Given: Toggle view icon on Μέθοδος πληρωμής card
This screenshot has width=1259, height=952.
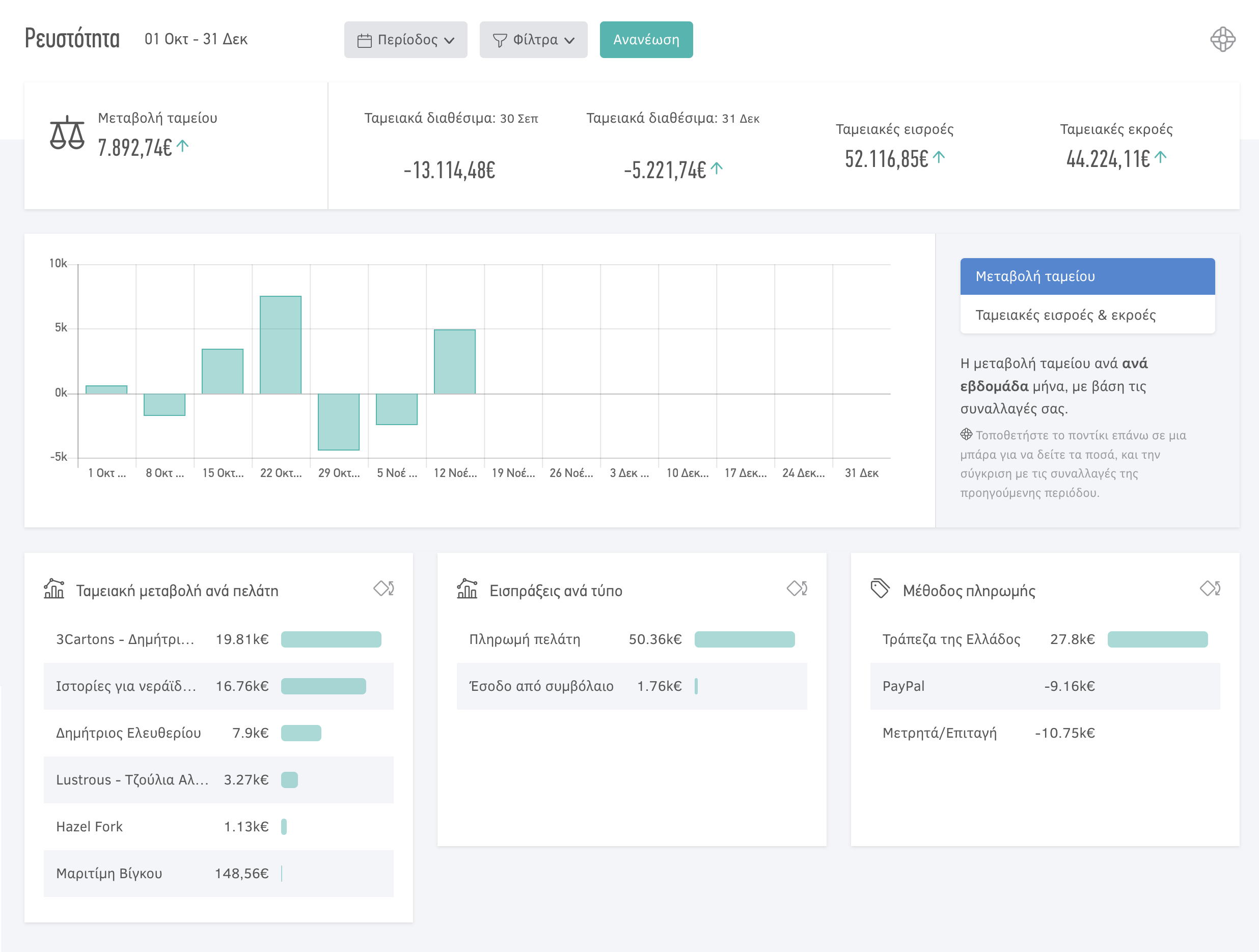Looking at the screenshot, I should coord(1210,589).
